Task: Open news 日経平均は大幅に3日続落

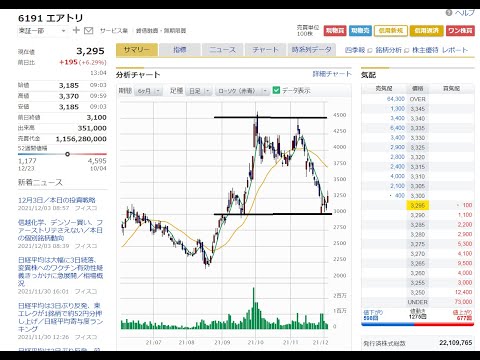Action: pos(60,272)
